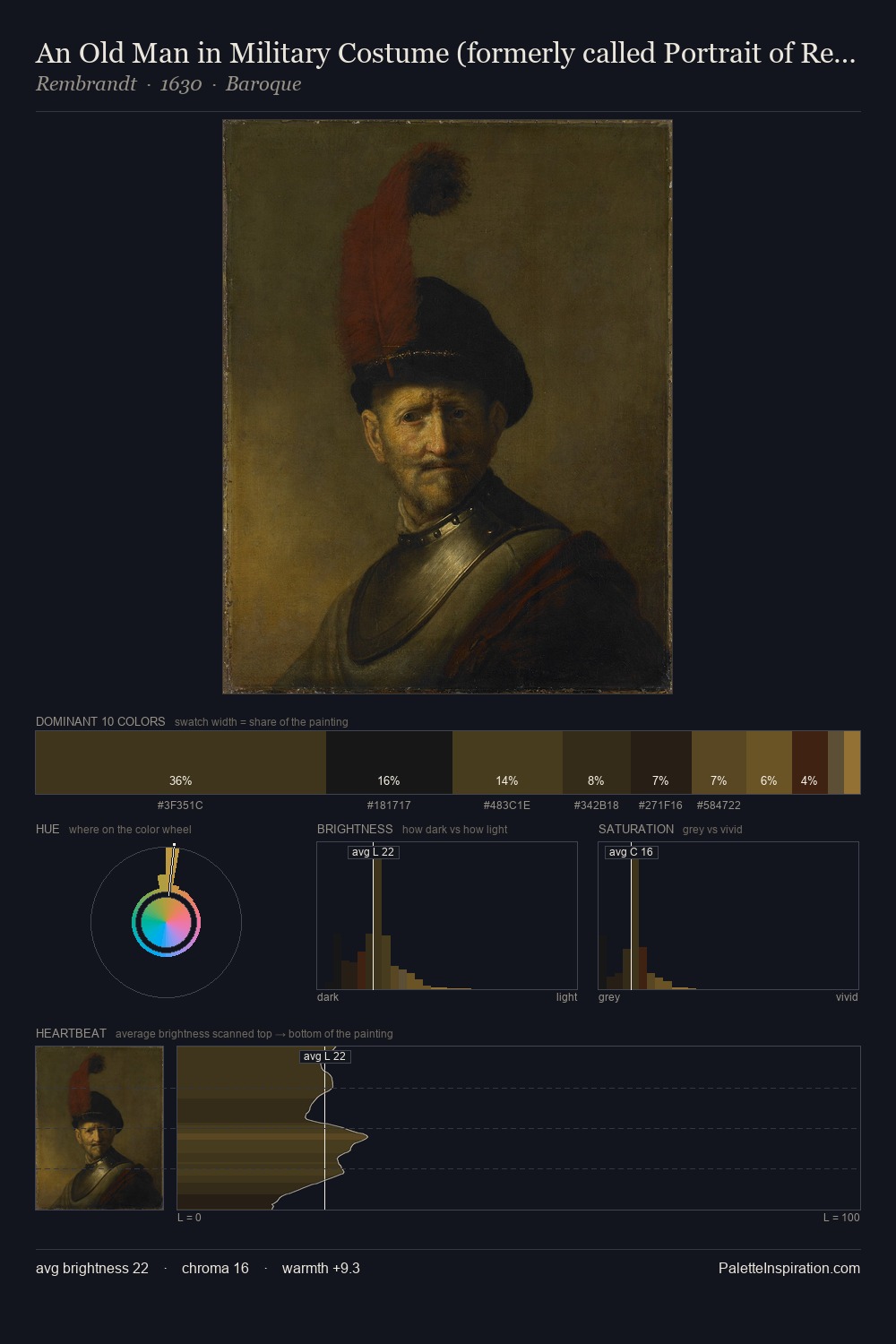896x1344 pixels.
Task: Click the SATURATION section heading
Action: coord(636,829)
